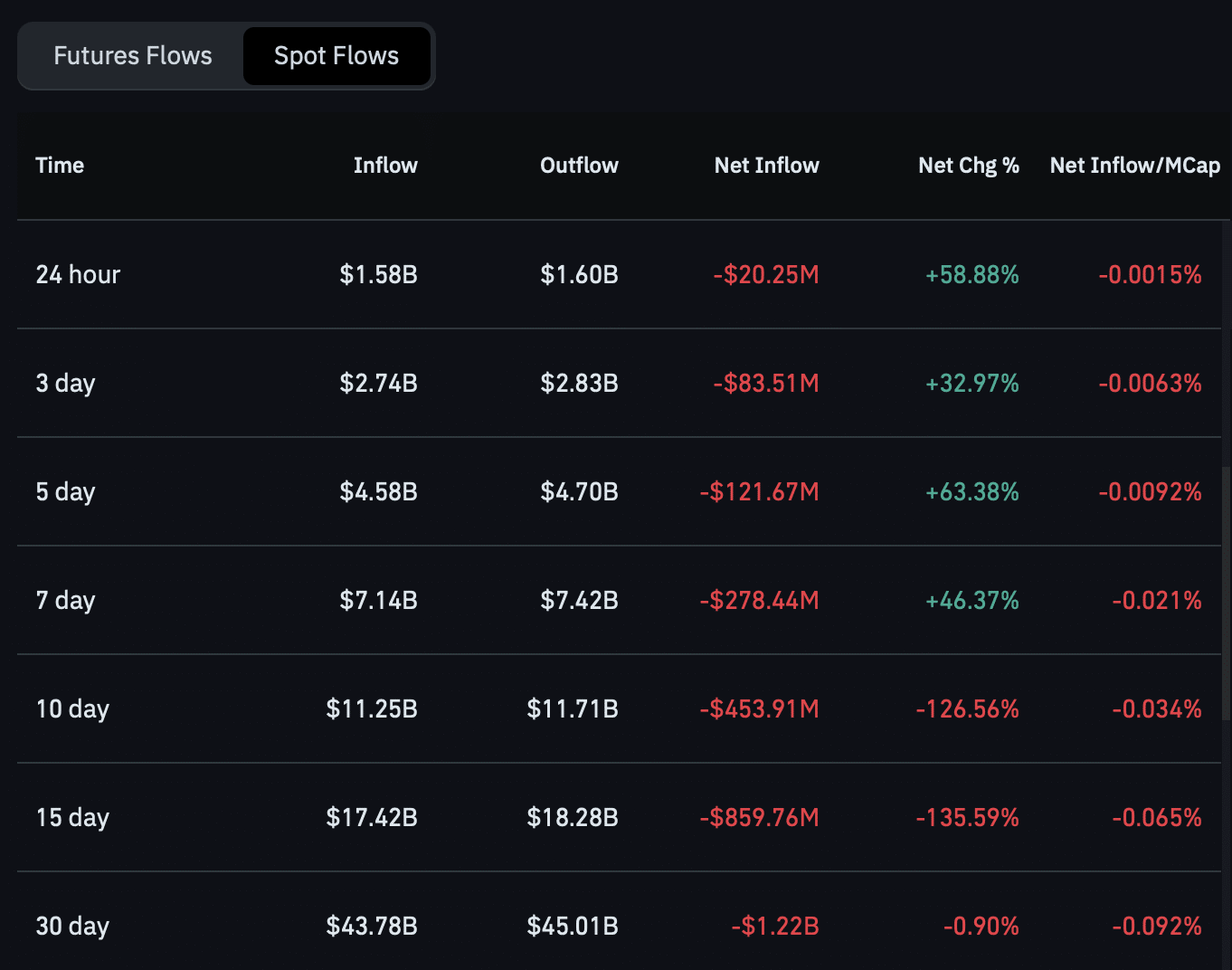
Task: Select the 30 day row label
Action: [72, 926]
